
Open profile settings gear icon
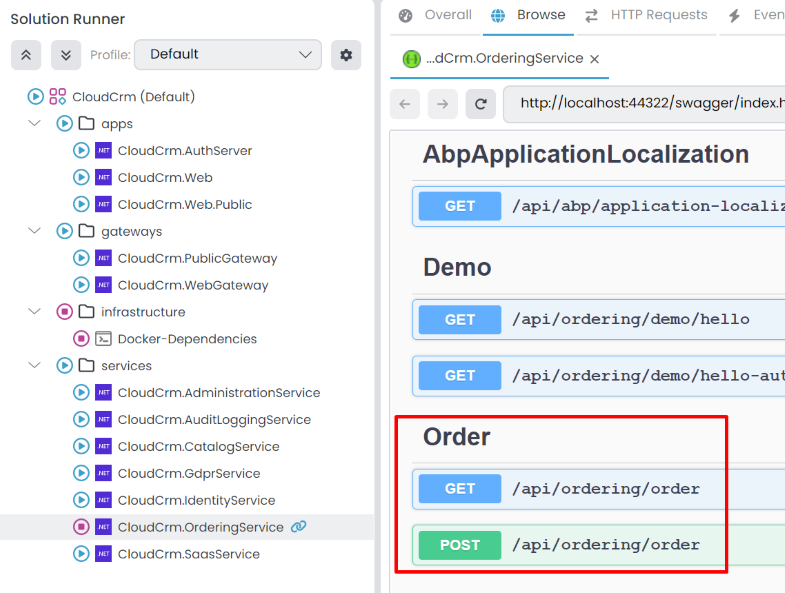pyautogui.click(x=346, y=55)
